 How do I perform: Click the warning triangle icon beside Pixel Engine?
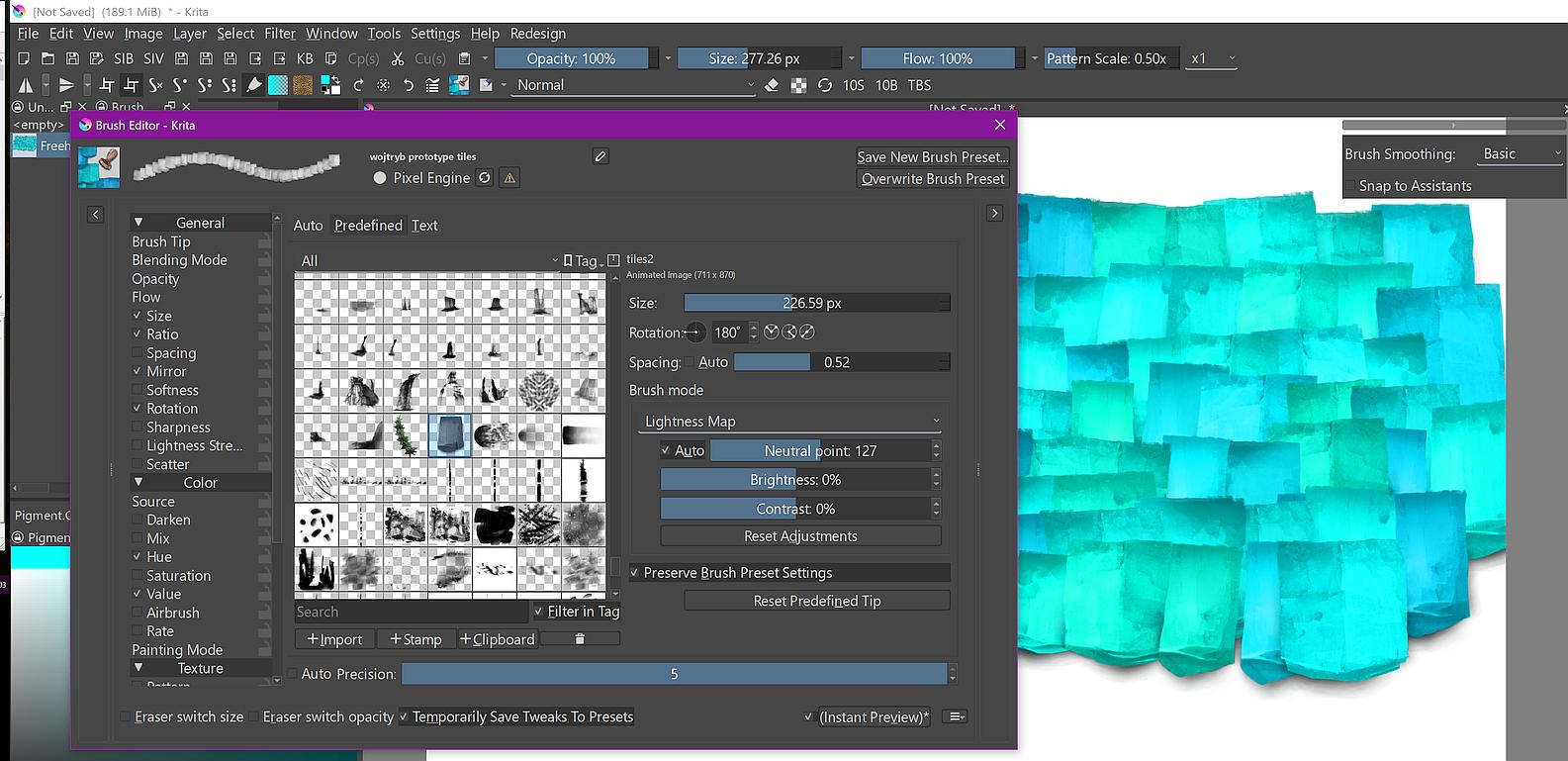pos(509,178)
